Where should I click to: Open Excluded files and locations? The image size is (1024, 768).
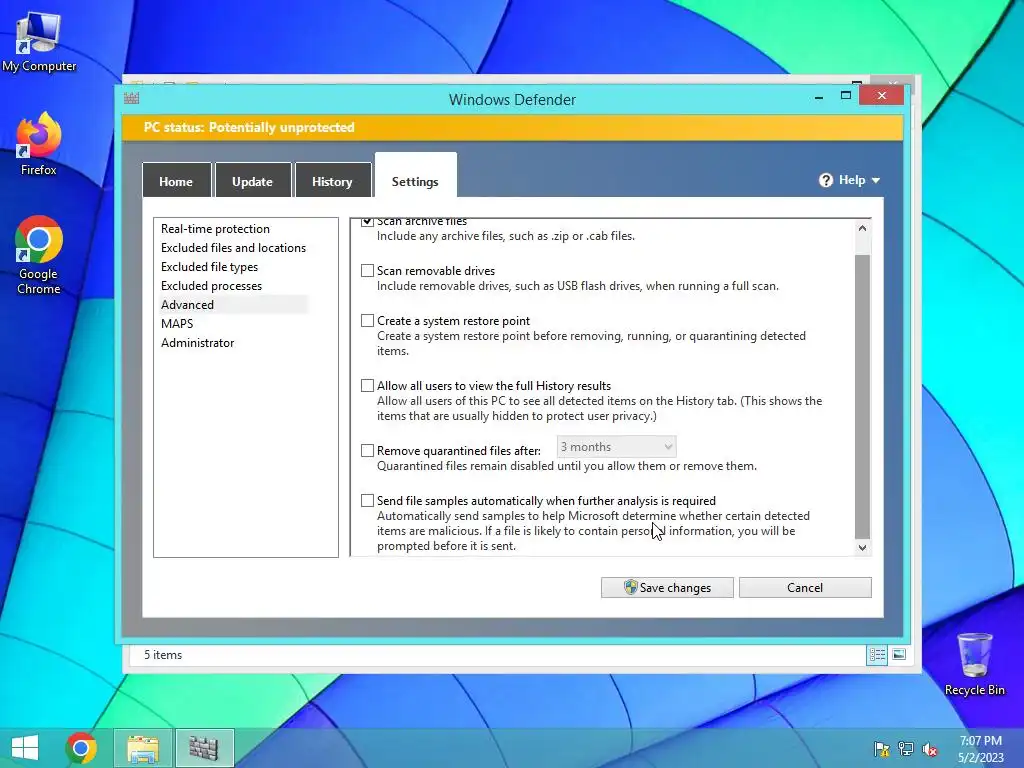[x=233, y=248]
